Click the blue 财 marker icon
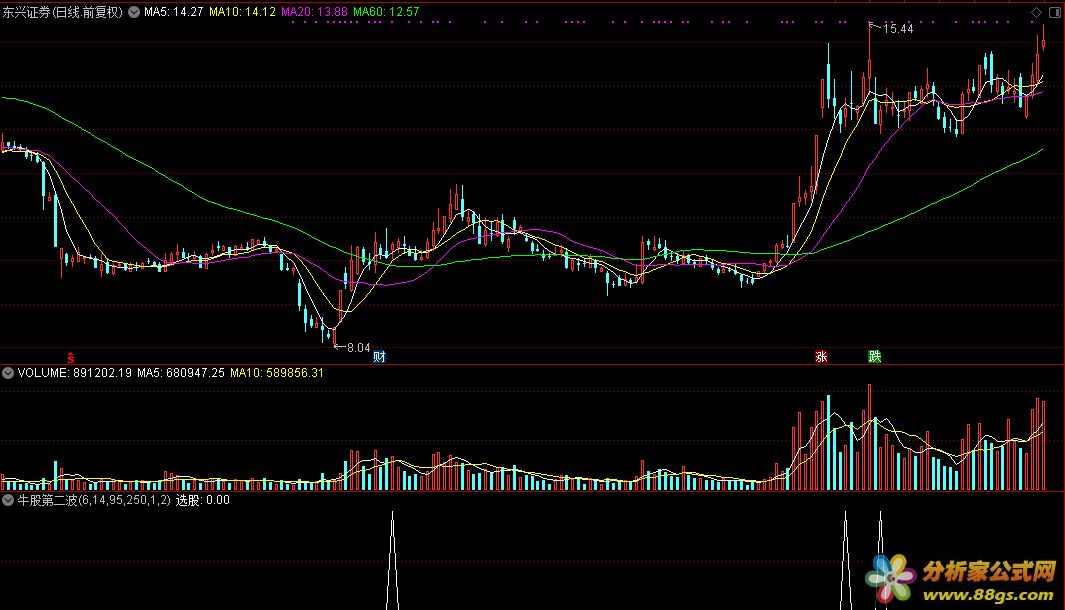 pyautogui.click(x=379, y=357)
